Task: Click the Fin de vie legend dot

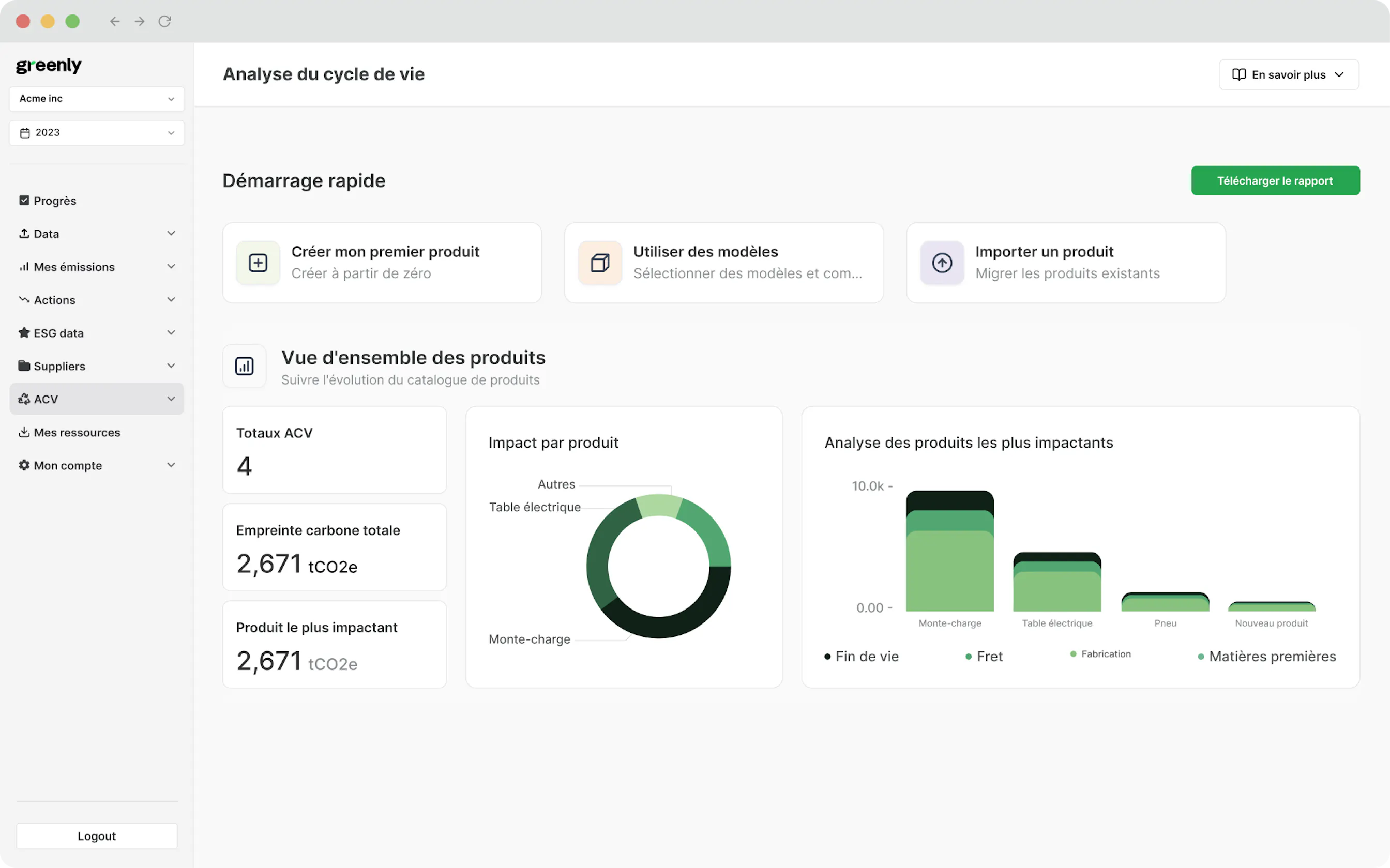Action: [x=827, y=657]
